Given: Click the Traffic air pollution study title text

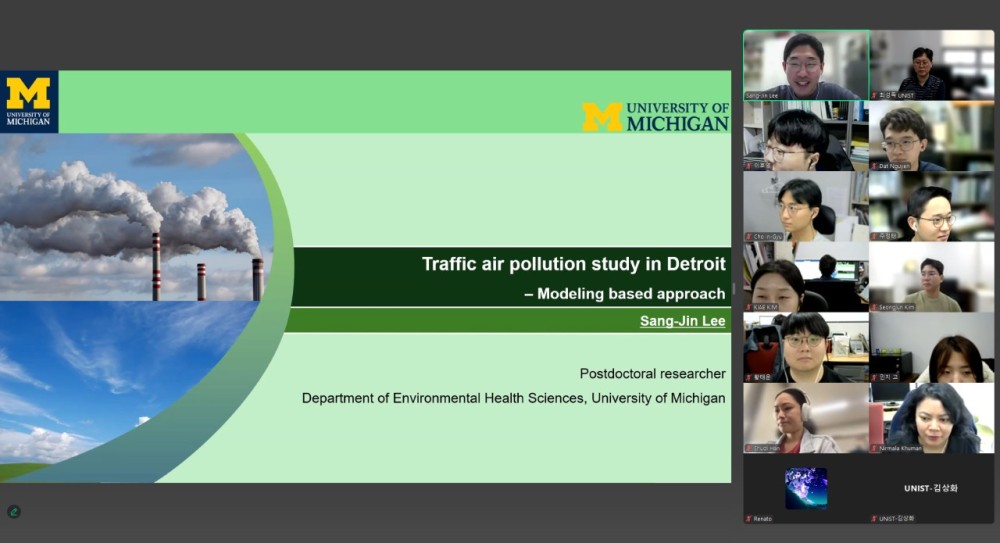Looking at the screenshot, I should point(573,265).
